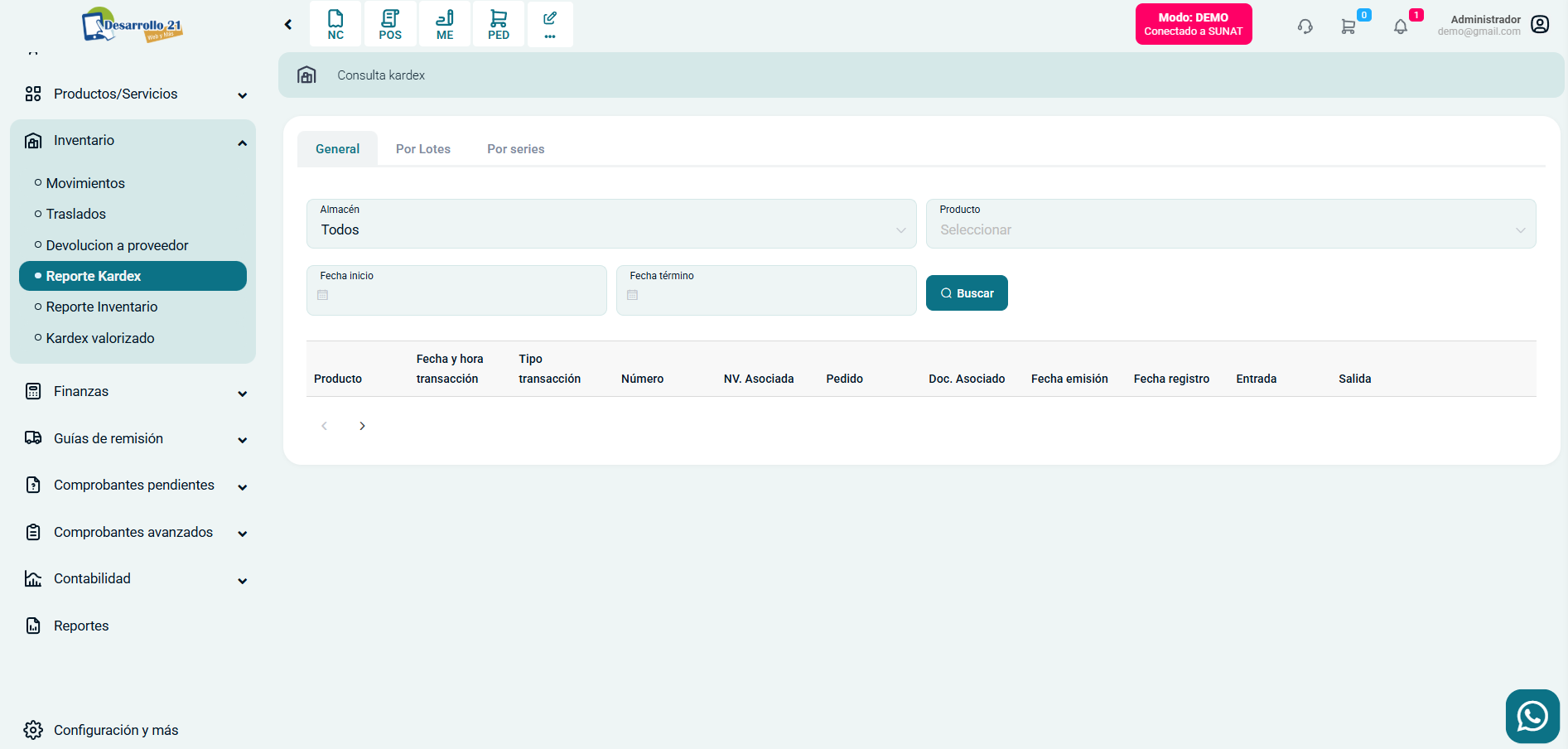This screenshot has height=749, width=1568.
Task: Open the PED cart shortcut
Action: click(x=499, y=24)
